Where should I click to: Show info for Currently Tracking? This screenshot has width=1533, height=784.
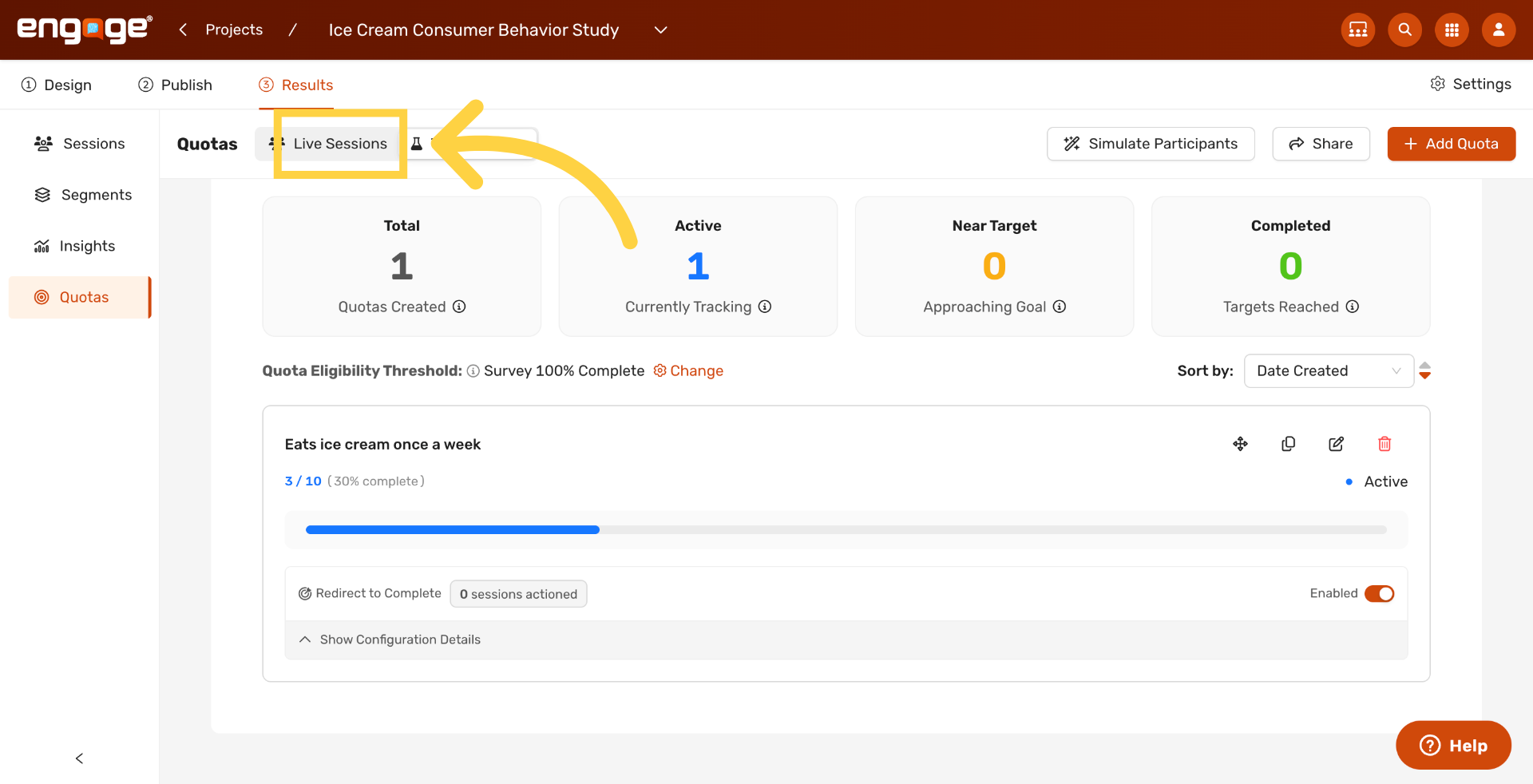click(x=765, y=307)
